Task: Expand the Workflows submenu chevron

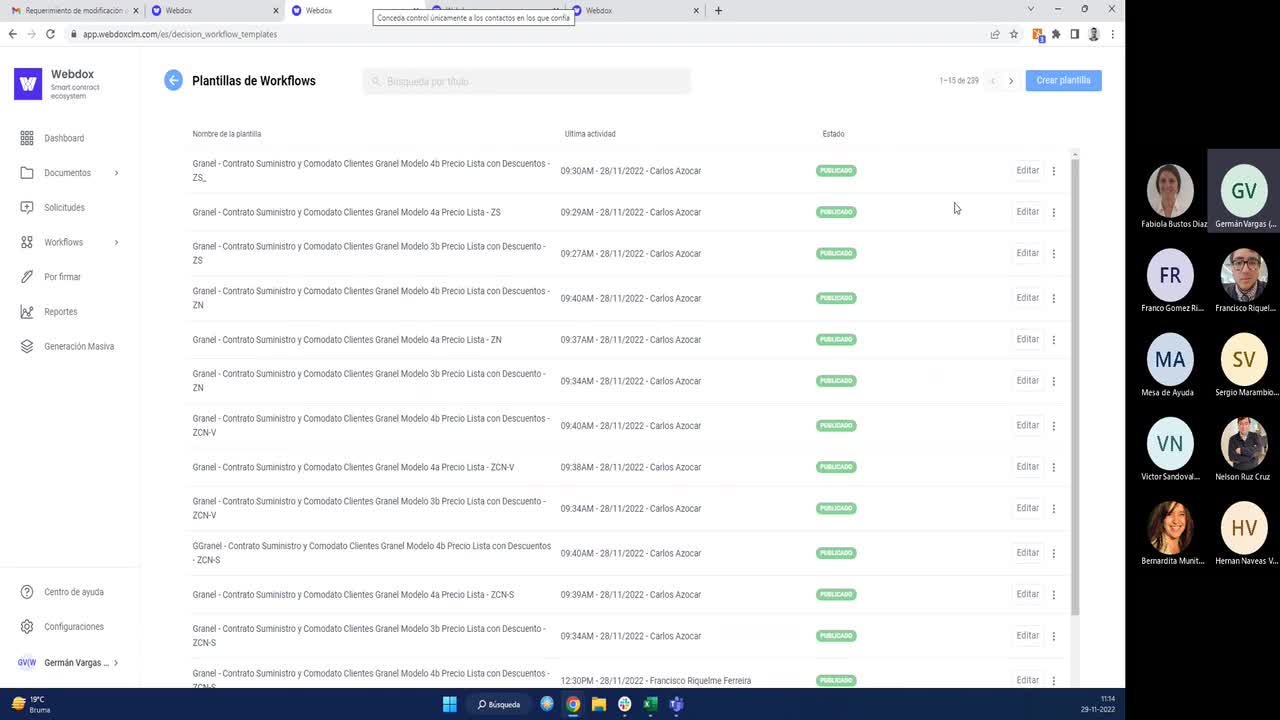Action: point(116,242)
